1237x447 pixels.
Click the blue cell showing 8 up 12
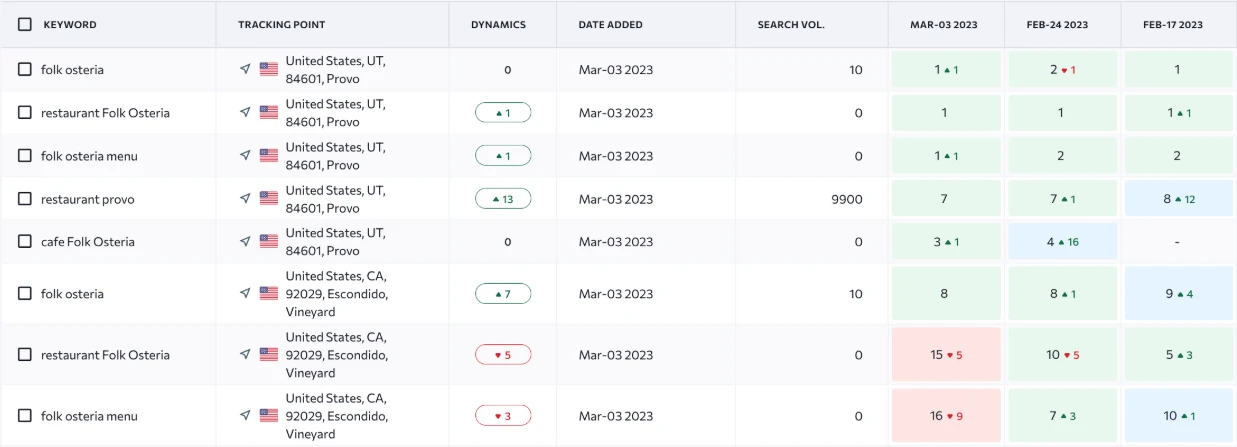(x=1179, y=199)
